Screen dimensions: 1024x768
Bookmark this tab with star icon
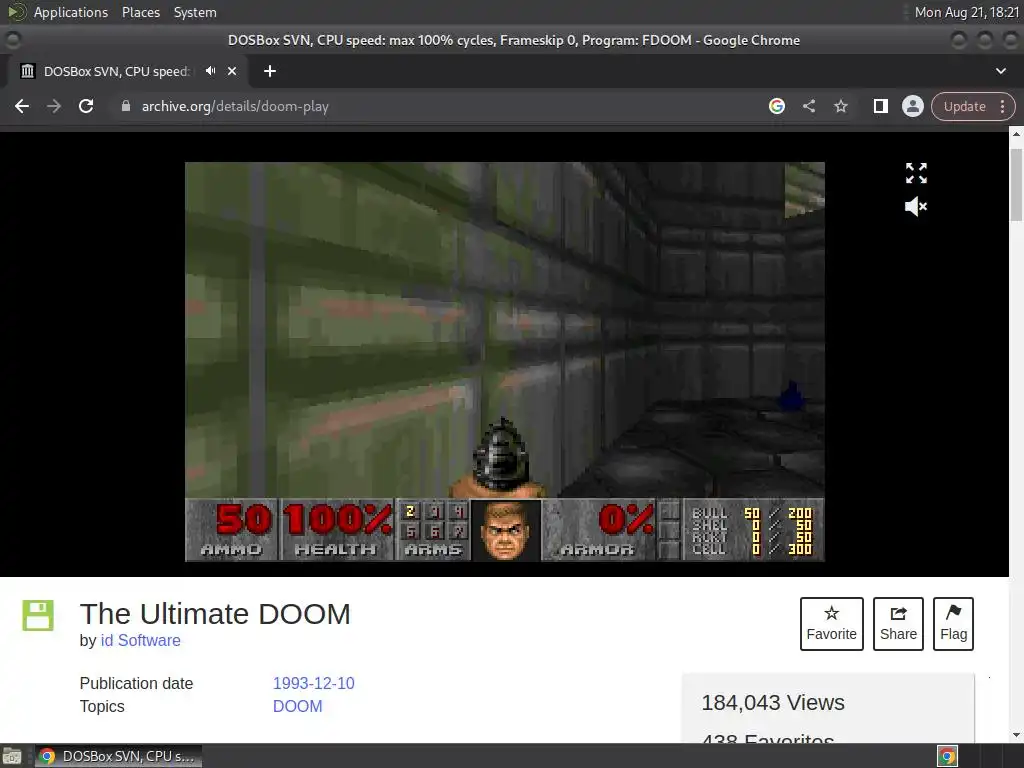(841, 106)
